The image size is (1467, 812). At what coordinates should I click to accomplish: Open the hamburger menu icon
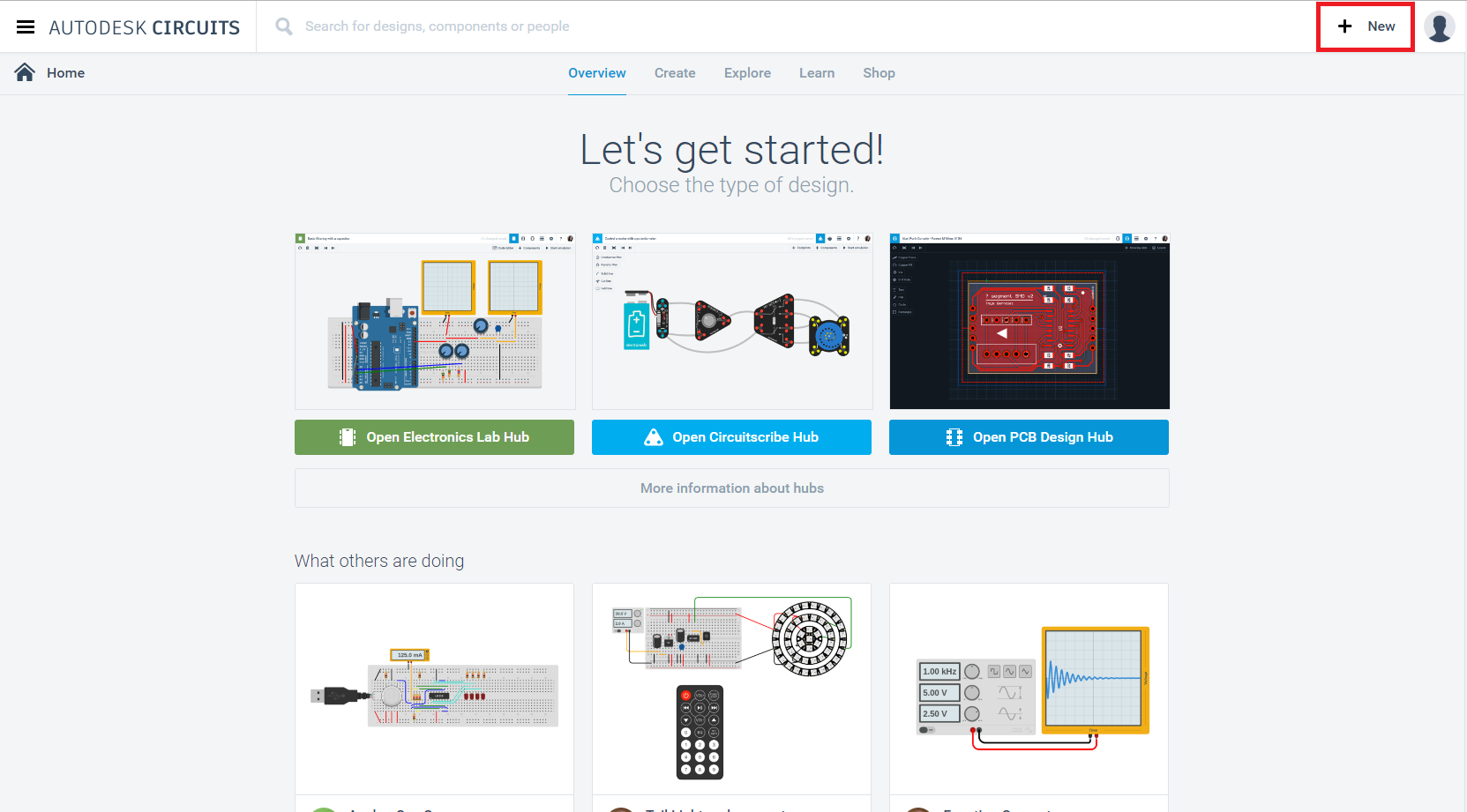pyautogui.click(x=26, y=27)
